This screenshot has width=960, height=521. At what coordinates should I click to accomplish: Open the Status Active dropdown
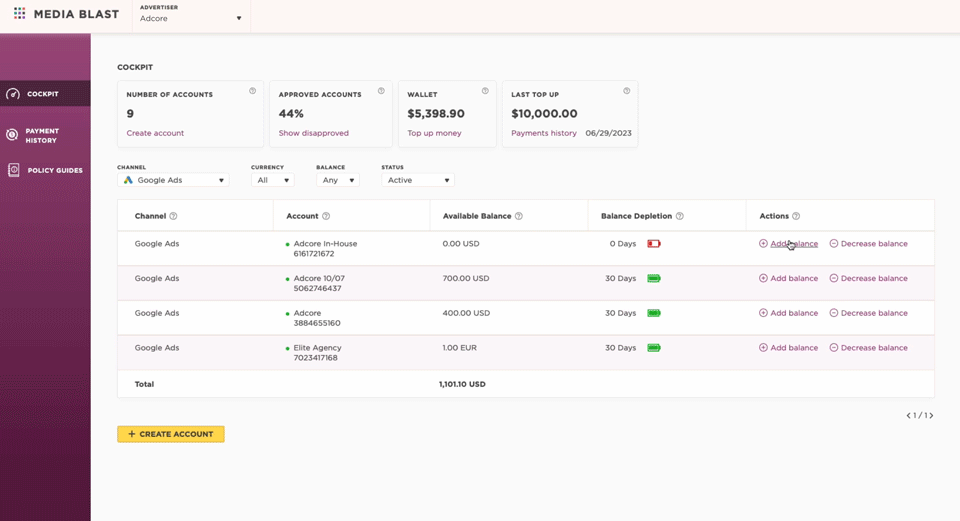coord(418,180)
